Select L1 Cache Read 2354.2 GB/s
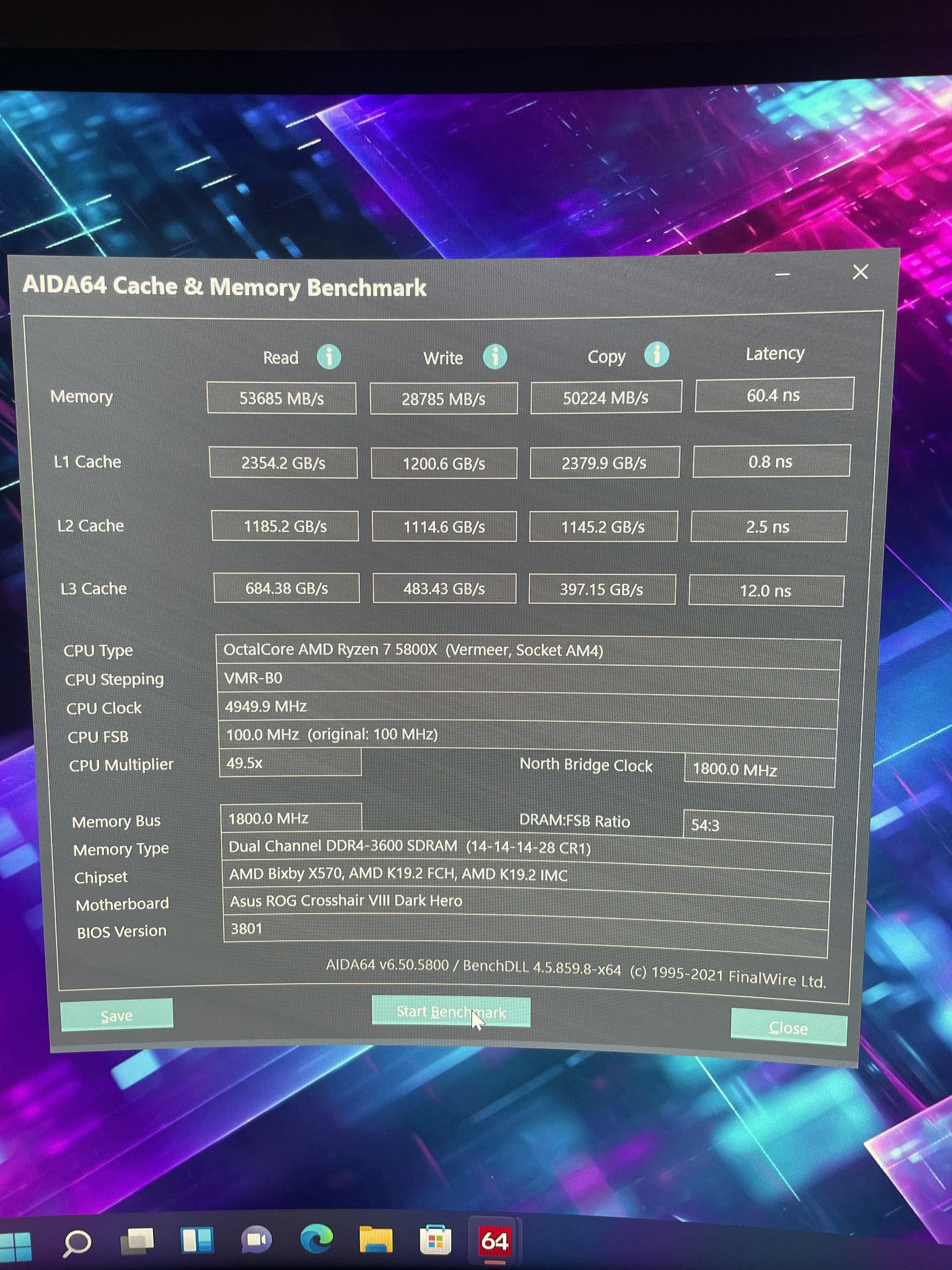 283,463
